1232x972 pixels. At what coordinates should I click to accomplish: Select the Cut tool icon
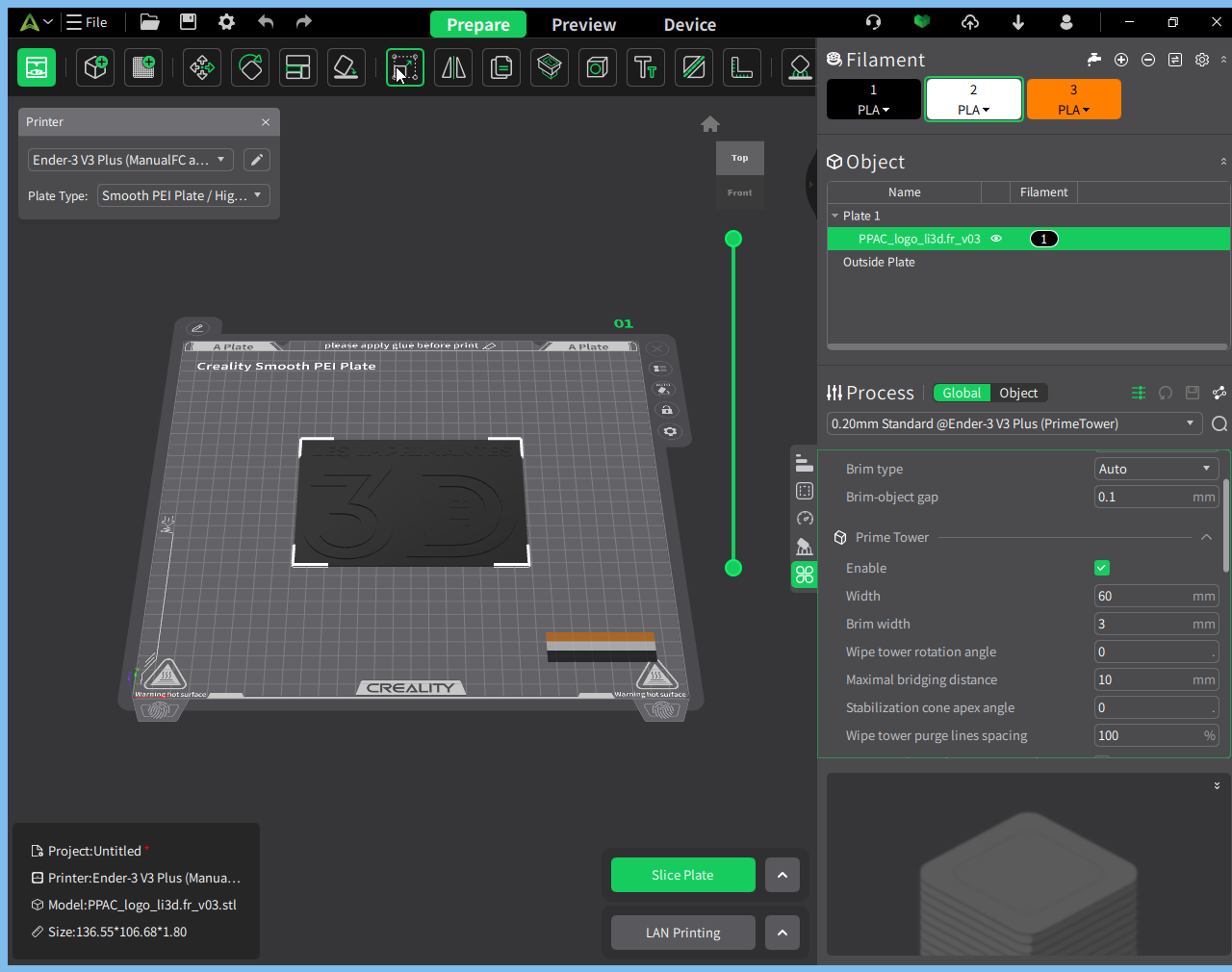pyautogui.click(x=550, y=67)
